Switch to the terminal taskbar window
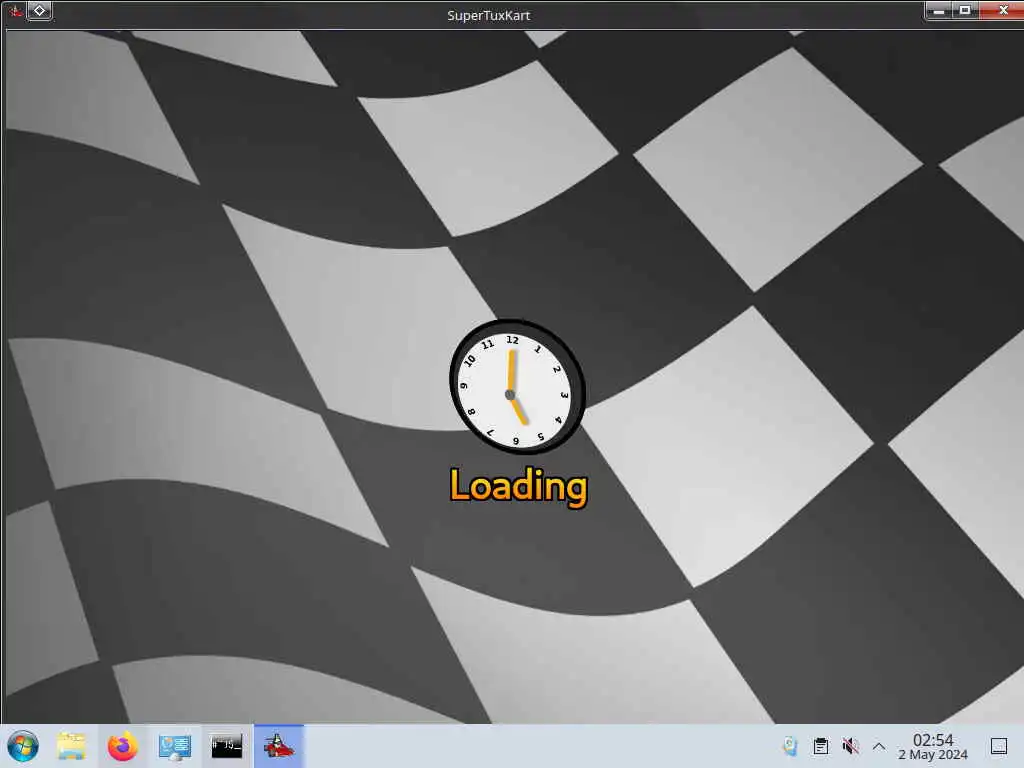Viewport: 1024px width, 768px height. point(227,746)
